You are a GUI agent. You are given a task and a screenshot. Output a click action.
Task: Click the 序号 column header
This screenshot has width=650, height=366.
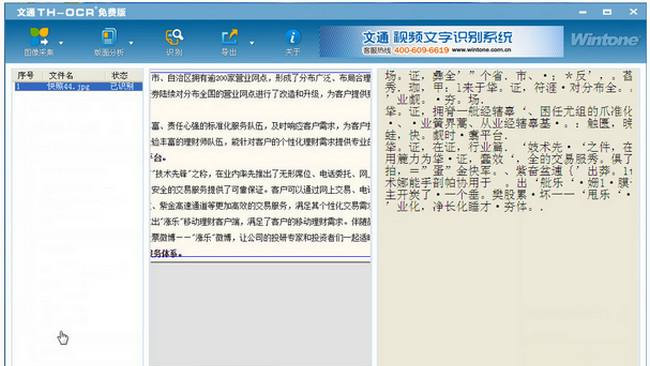(x=25, y=75)
